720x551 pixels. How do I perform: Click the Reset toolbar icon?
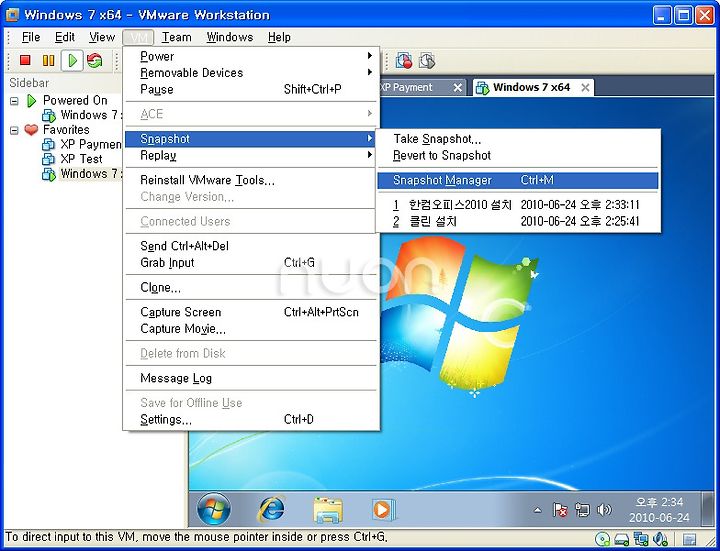[x=95, y=60]
